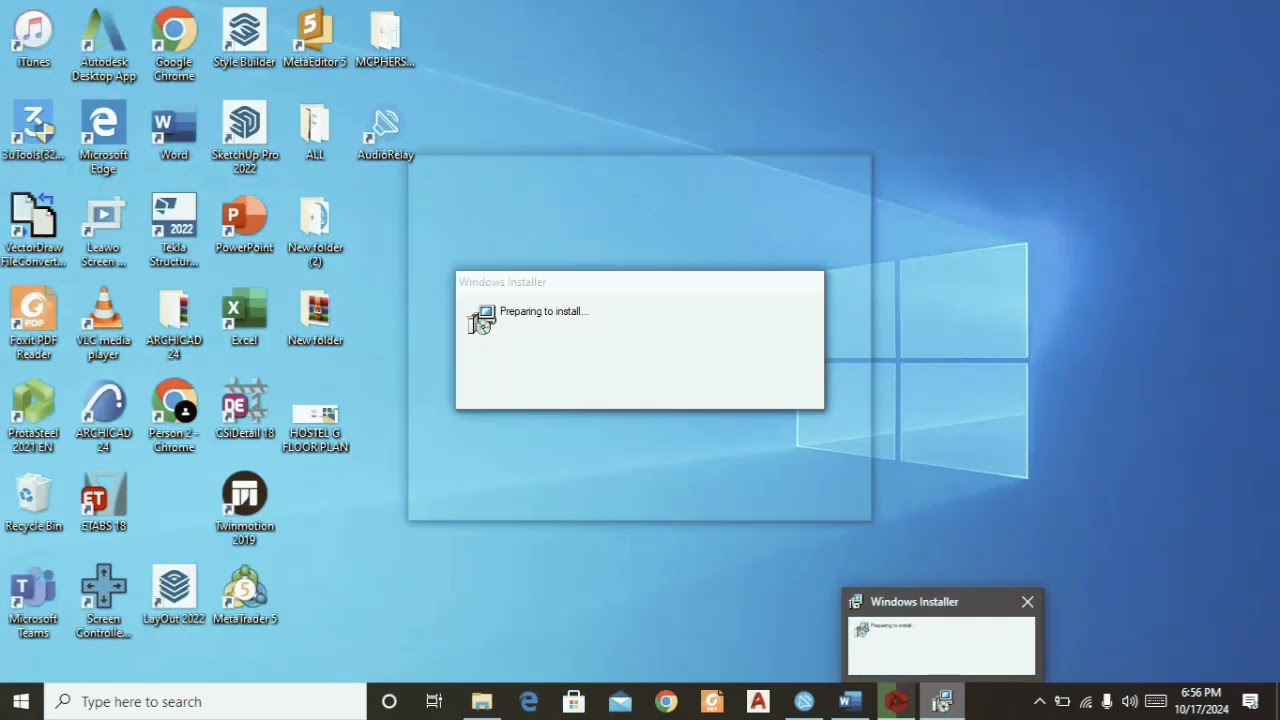The image size is (1280, 720).
Task: Select the CSiDetail 18 desktop icon
Action: click(244, 410)
